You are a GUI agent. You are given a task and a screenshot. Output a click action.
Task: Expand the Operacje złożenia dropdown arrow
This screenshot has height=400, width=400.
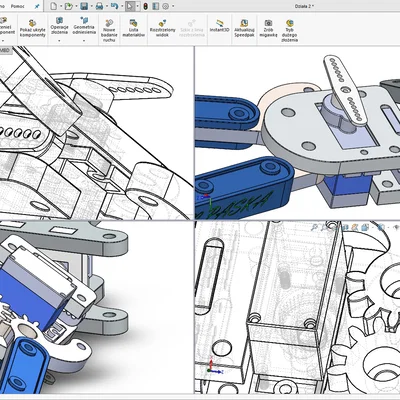(59, 41)
